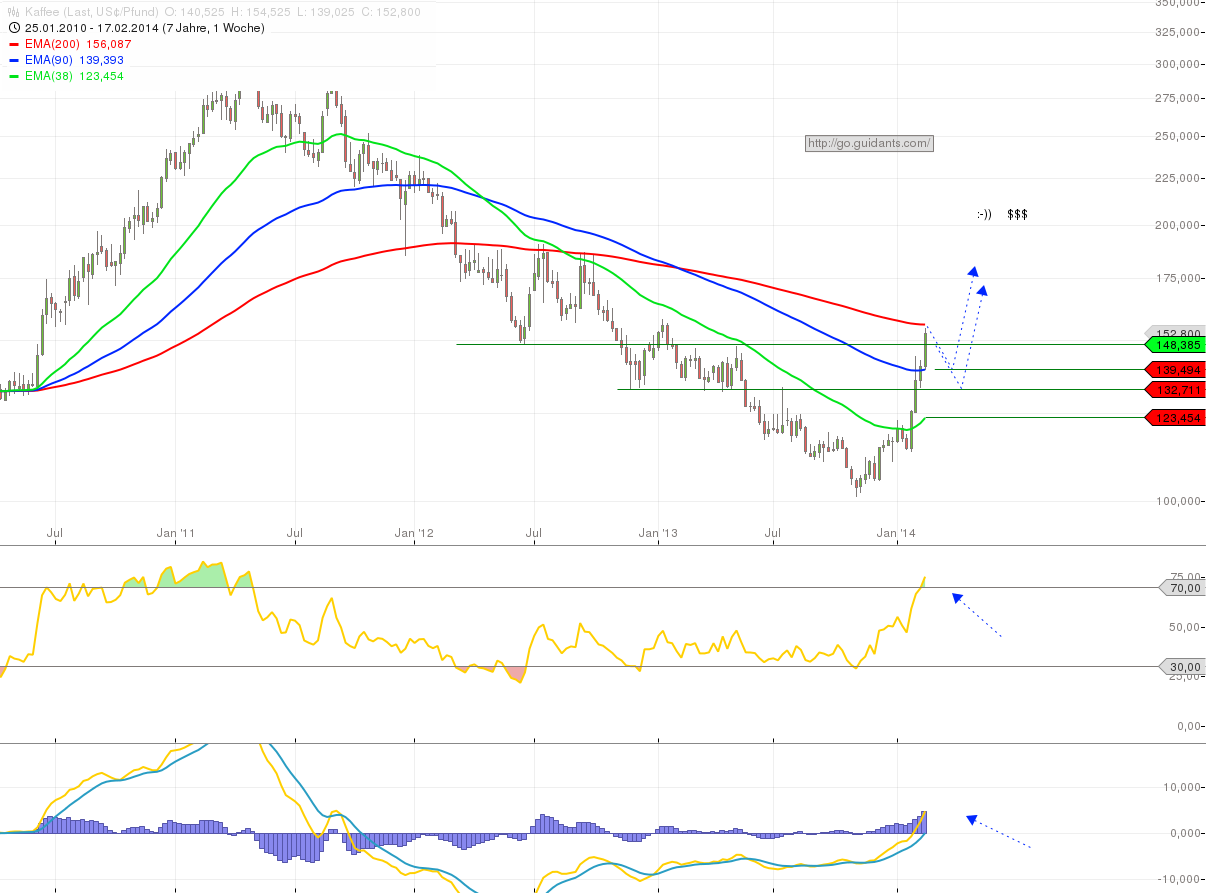Click the blue arrow annotation beside RSI panel
The width and height of the screenshot is (1206, 893).
tap(976, 615)
